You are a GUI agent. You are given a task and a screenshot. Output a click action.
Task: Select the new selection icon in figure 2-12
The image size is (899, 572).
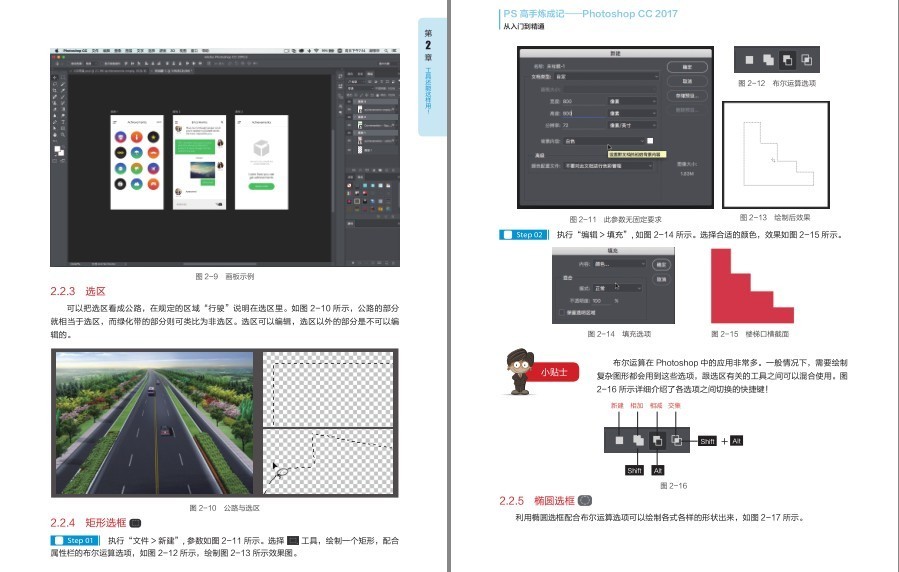pyautogui.click(x=749, y=60)
